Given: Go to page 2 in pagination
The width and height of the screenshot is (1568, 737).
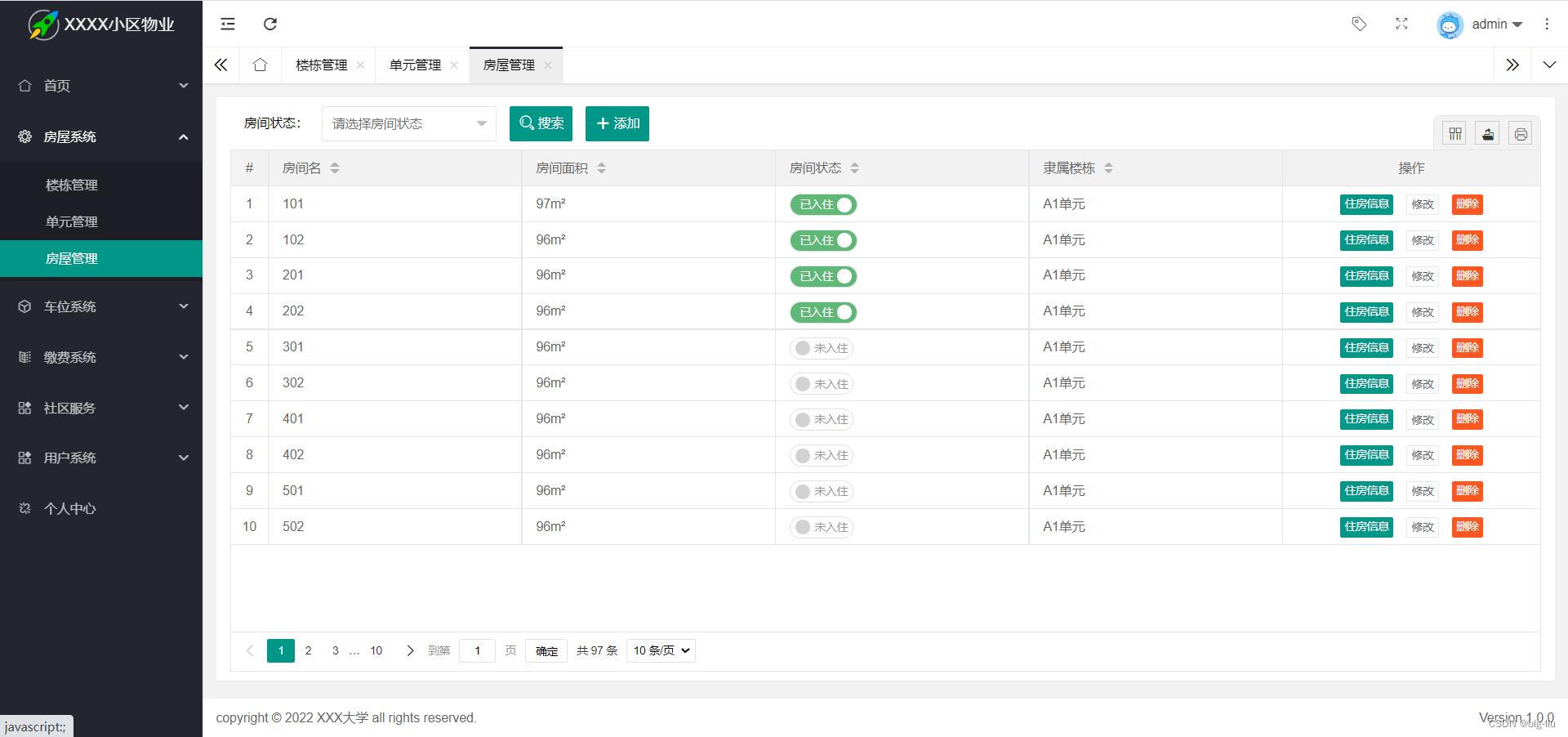Looking at the screenshot, I should point(308,650).
